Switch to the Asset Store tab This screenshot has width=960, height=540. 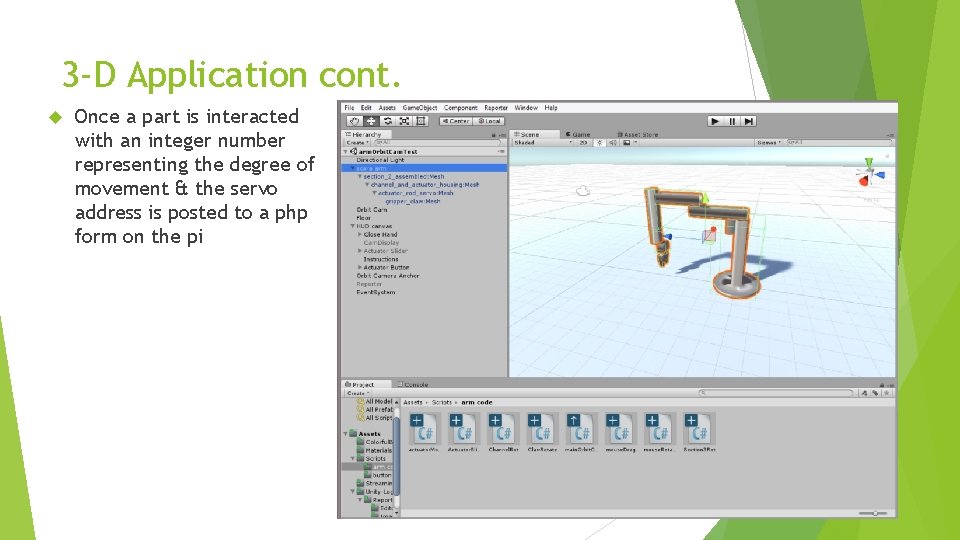(637, 134)
